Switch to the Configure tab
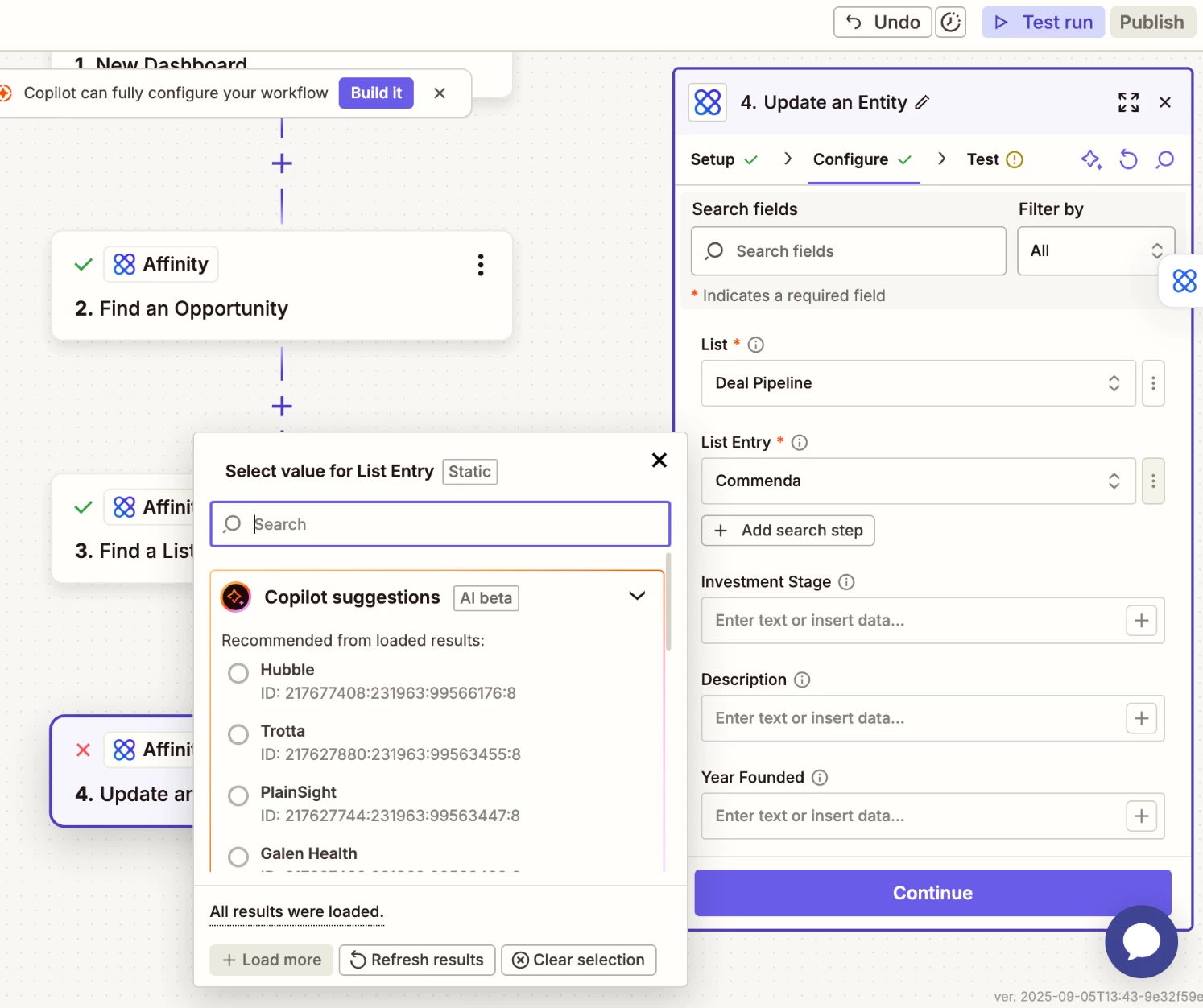 pyautogui.click(x=862, y=159)
